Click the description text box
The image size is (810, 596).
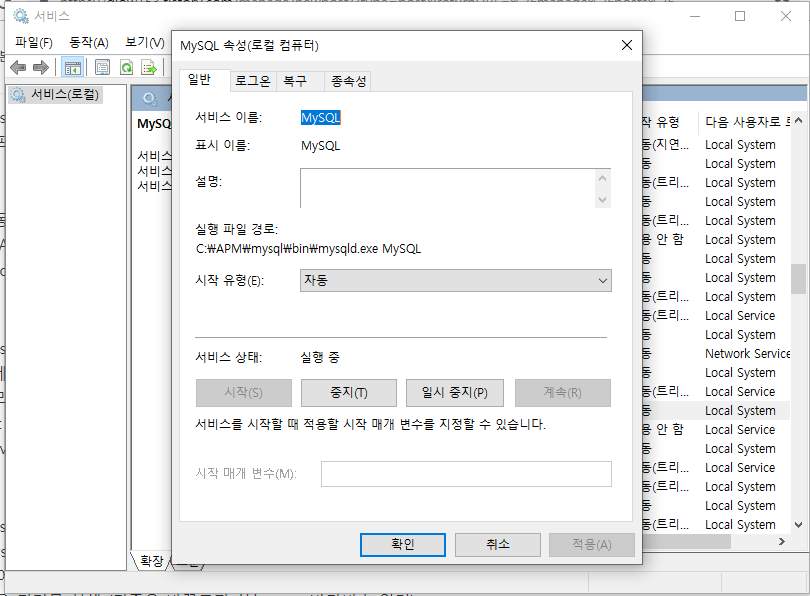coord(447,188)
